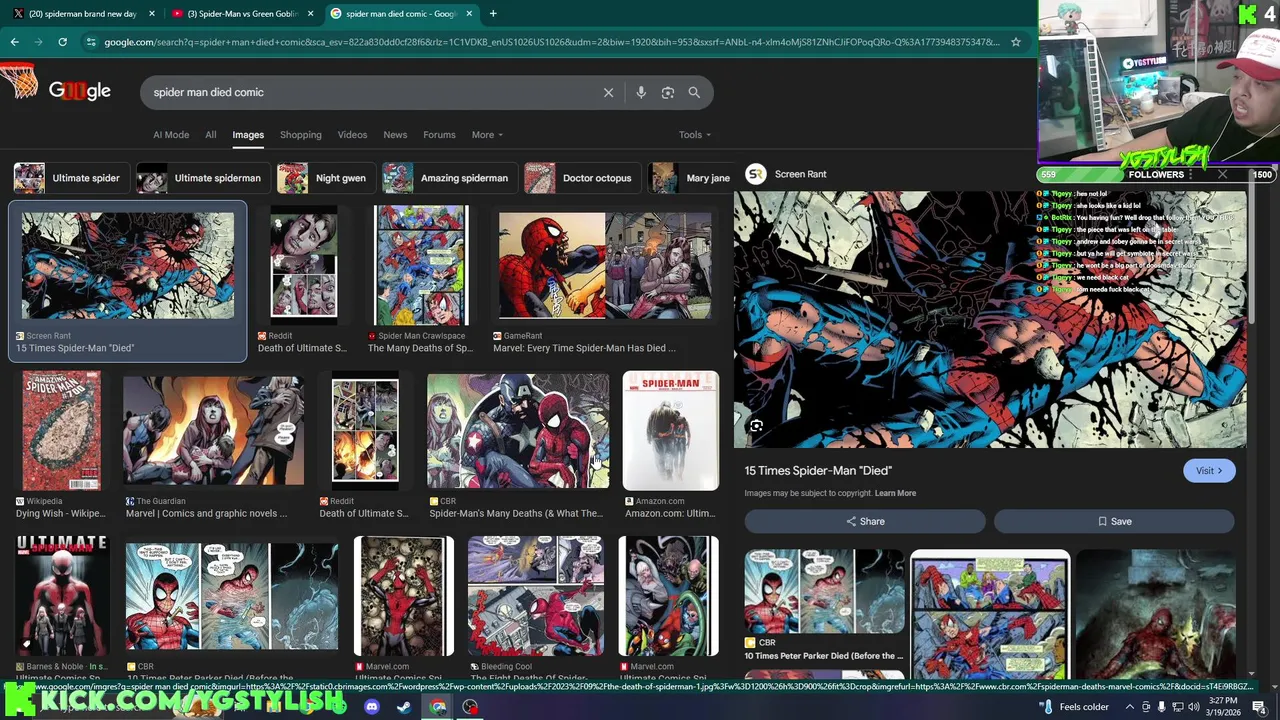Screen dimensions: 1280x720
Task: Click the search query input field
Action: [x=370, y=92]
